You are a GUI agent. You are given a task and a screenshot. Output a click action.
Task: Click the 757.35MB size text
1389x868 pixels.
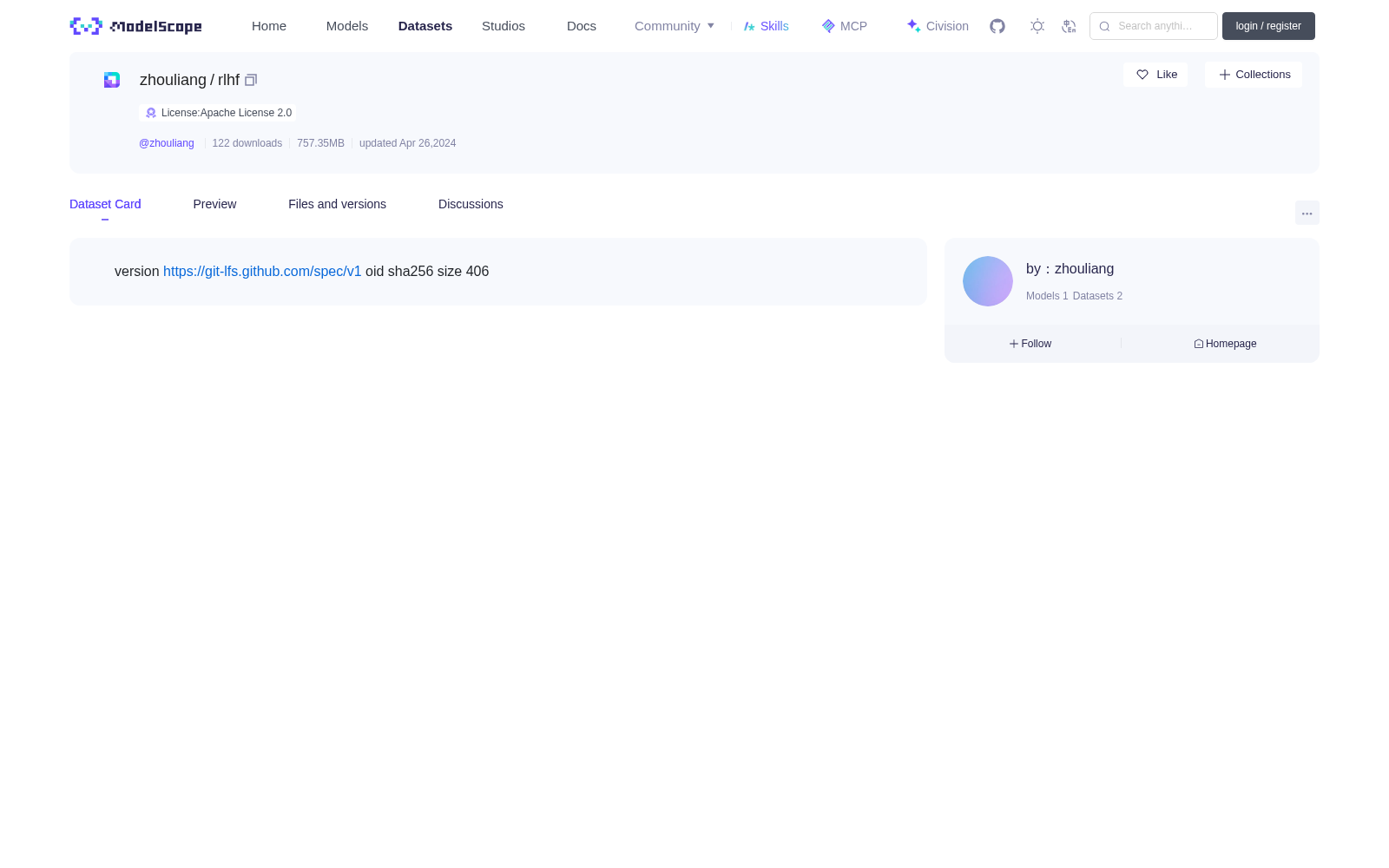pyautogui.click(x=320, y=143)
